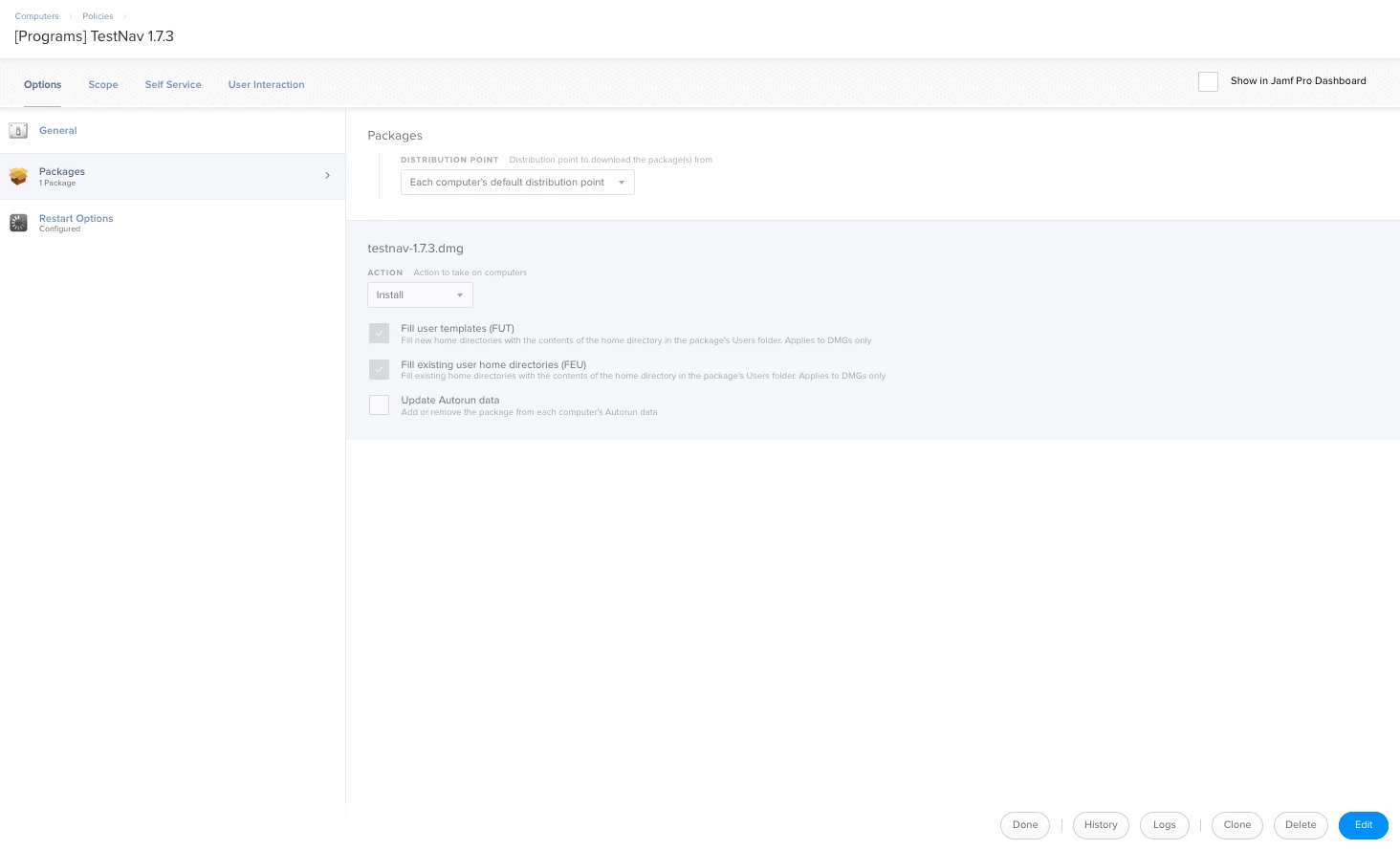Viewport: 1400px width, 850px height.
Task: Switch to the Scope tab
Action: pyautogui.click(x=103, y=84)
